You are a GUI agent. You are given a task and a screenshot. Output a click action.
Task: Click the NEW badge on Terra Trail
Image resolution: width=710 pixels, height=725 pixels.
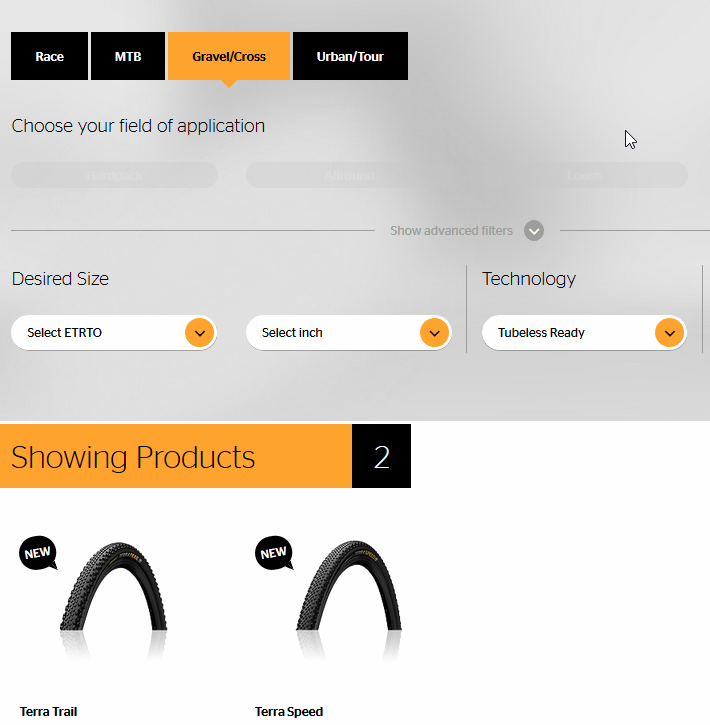[38, 553]
